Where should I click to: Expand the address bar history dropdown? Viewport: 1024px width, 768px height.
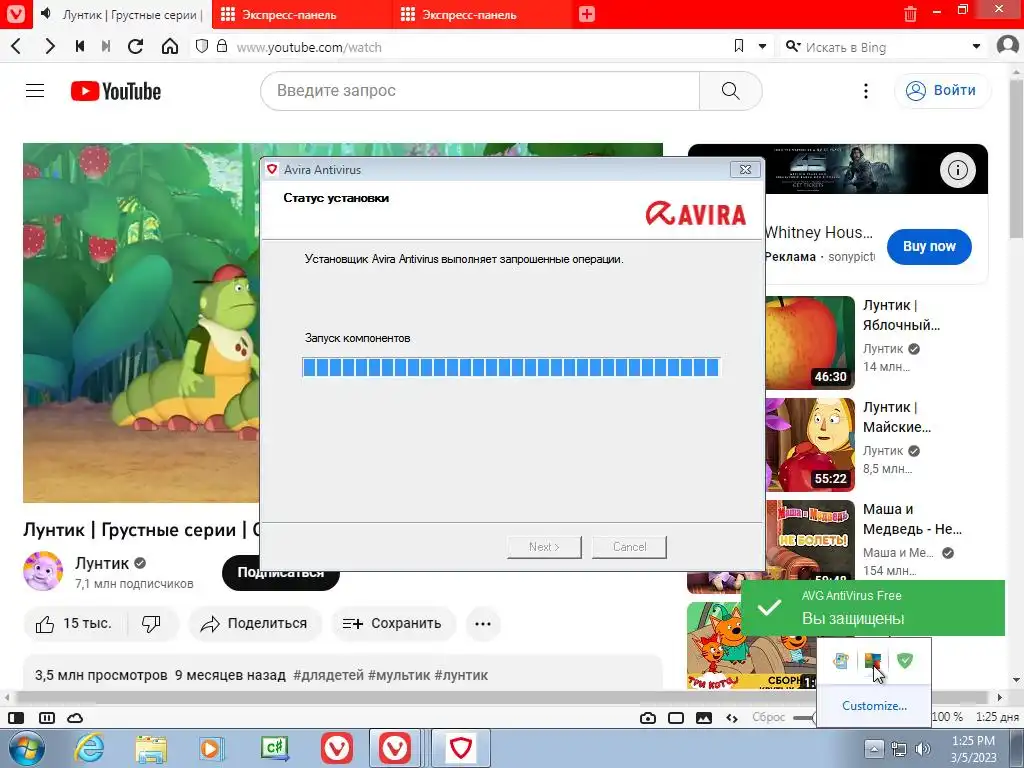(762, 46)
